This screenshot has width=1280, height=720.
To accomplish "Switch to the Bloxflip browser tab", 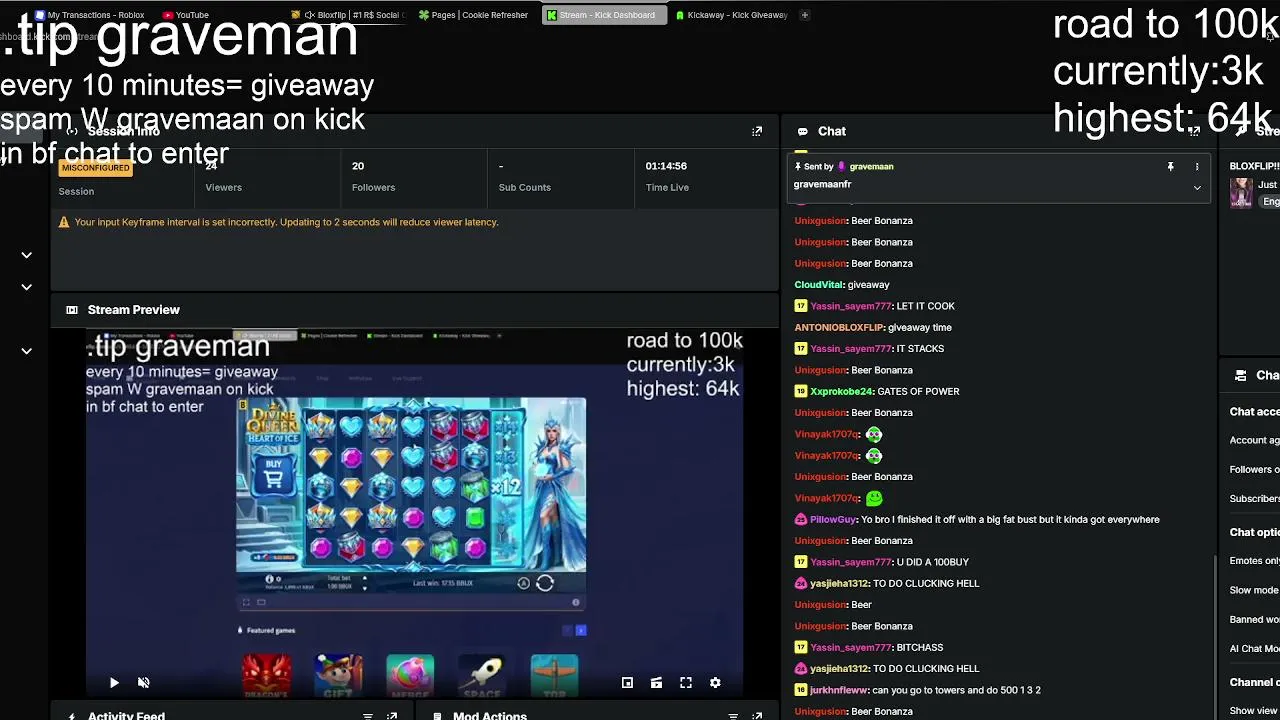I will click(x=350, y=15).
